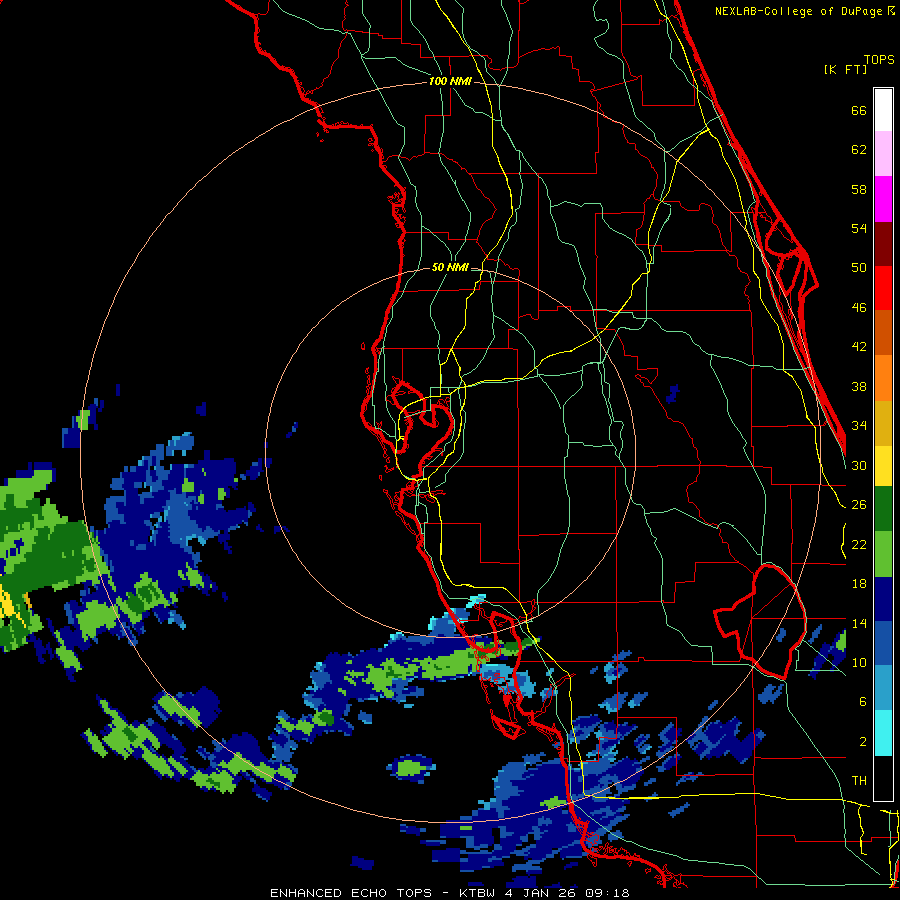Viewport: 900px width, 900px height.
Task: Click the '[K FT]' units label
Action: click(x=845, y=70)
